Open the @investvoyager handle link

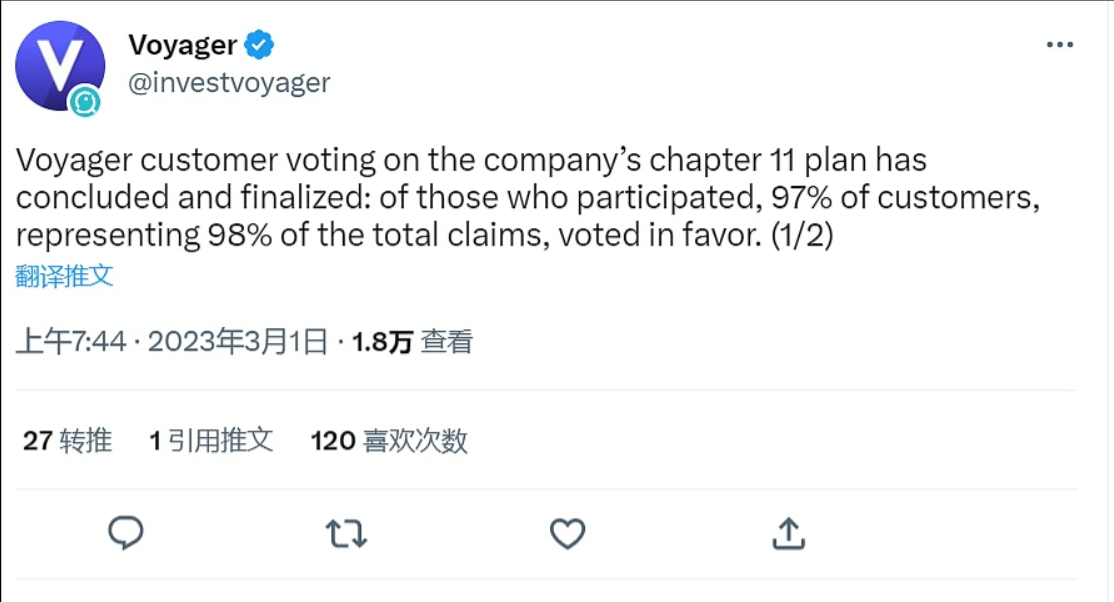coord(229,82)
